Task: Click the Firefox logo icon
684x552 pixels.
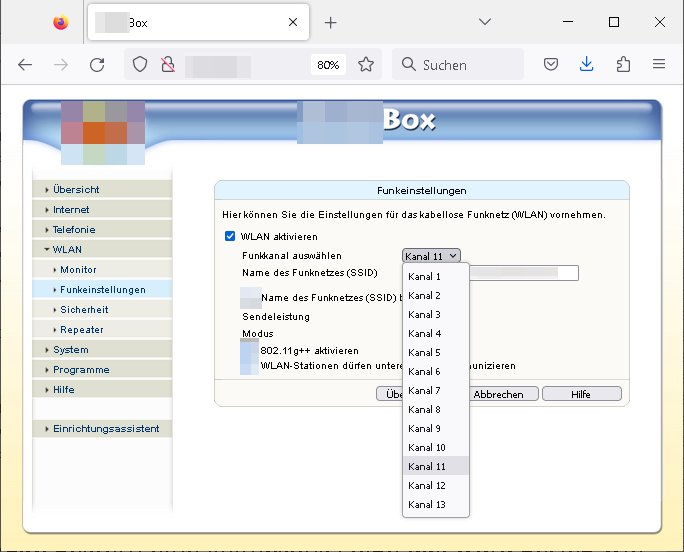Action: tap(61, 22)
